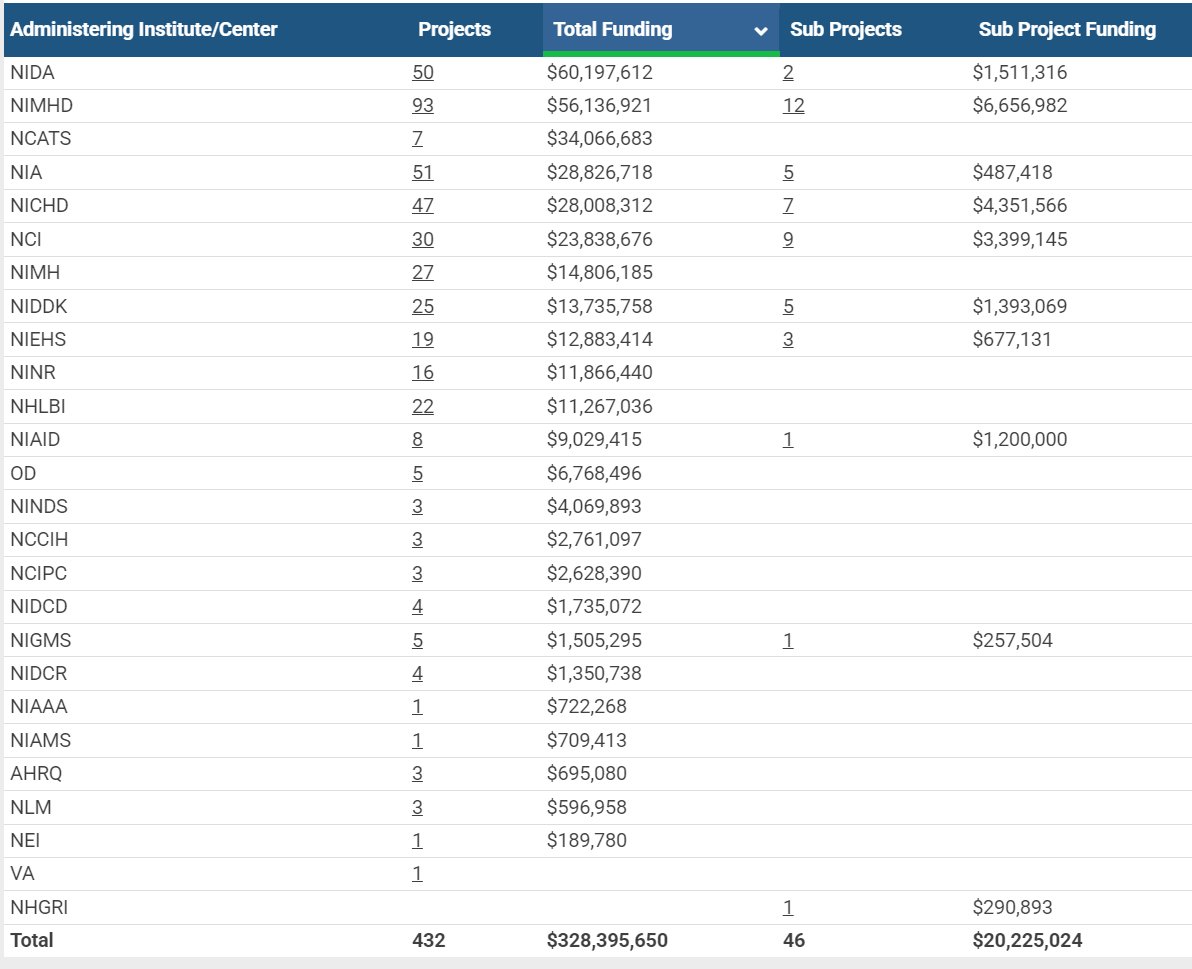
Task: Open NHLBI's 22 projects link
Action: point(423,407)
